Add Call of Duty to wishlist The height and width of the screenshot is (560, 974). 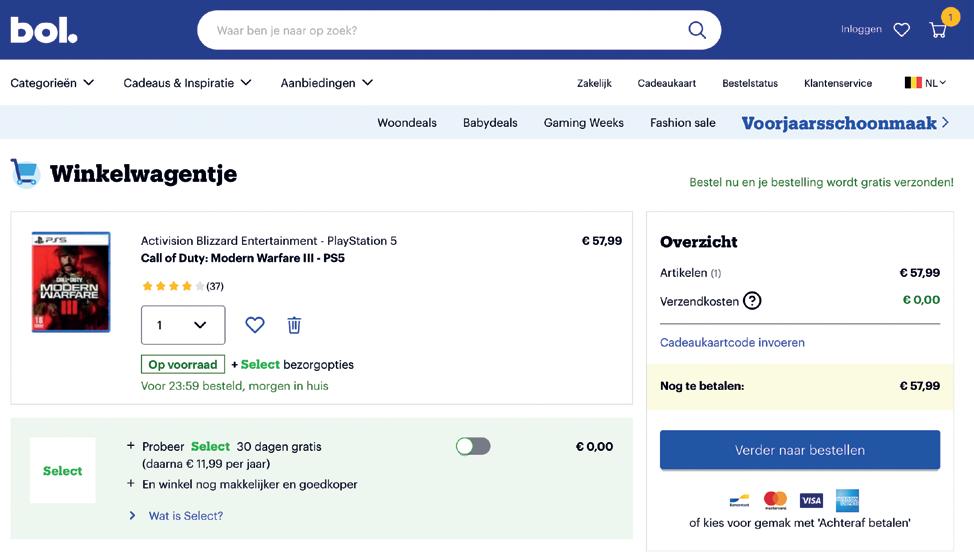pyautogui.click(x=255, y=325)
